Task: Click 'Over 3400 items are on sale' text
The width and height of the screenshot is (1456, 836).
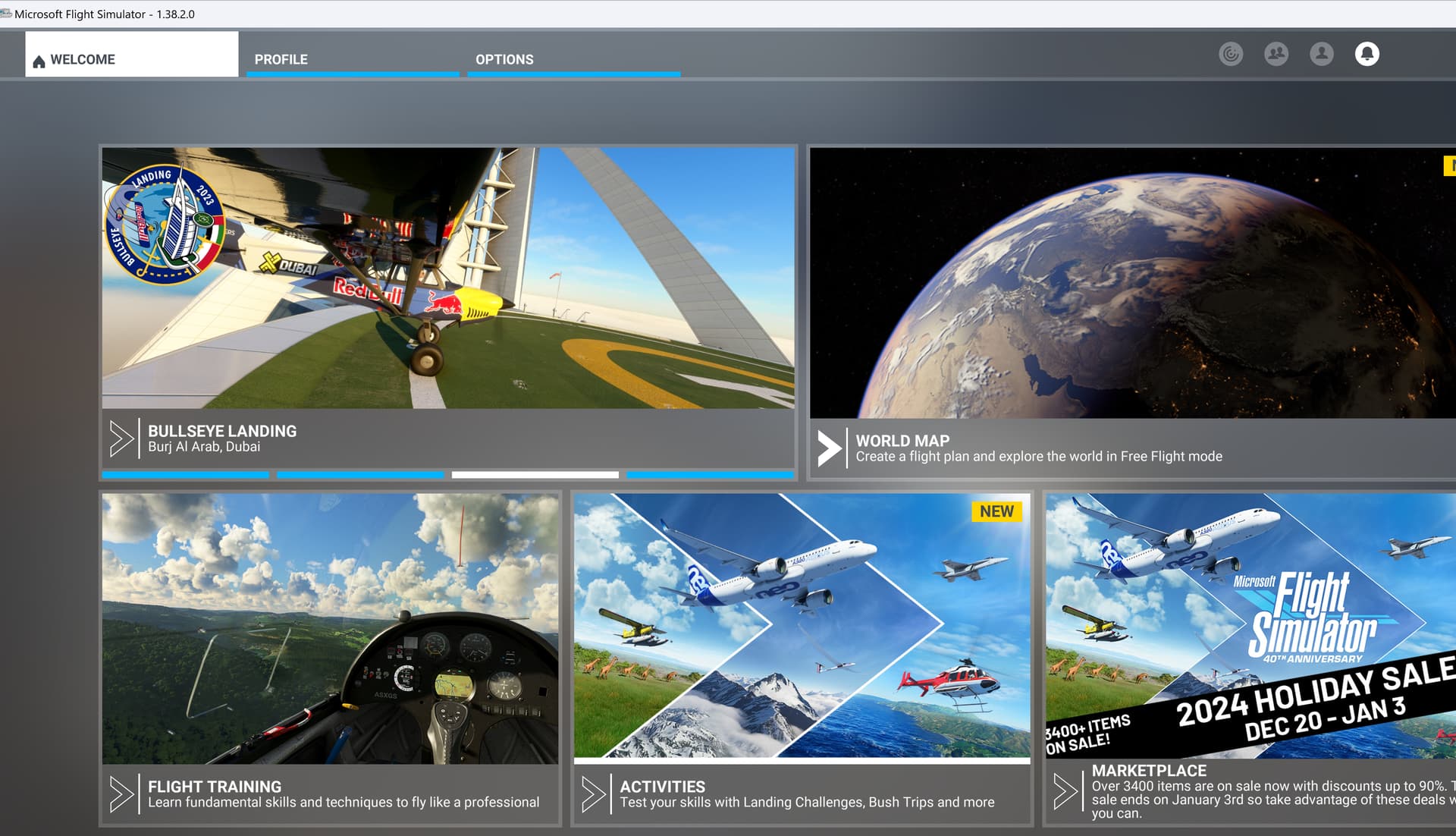Action: click(1274, 800)
